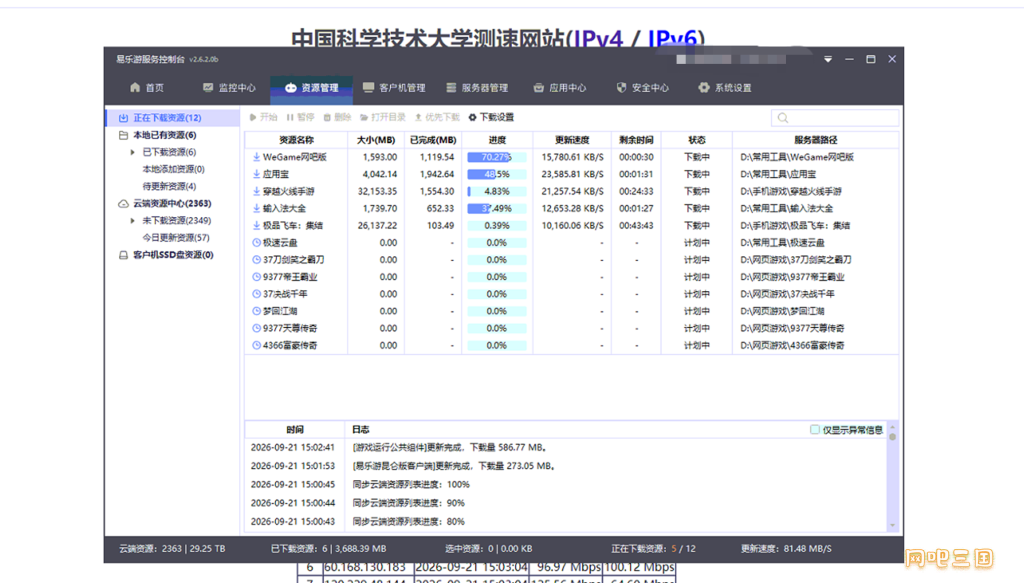Click clock icon beside 4366富豪传奇
1024x583 pixels.
click(x=256, y=345)
